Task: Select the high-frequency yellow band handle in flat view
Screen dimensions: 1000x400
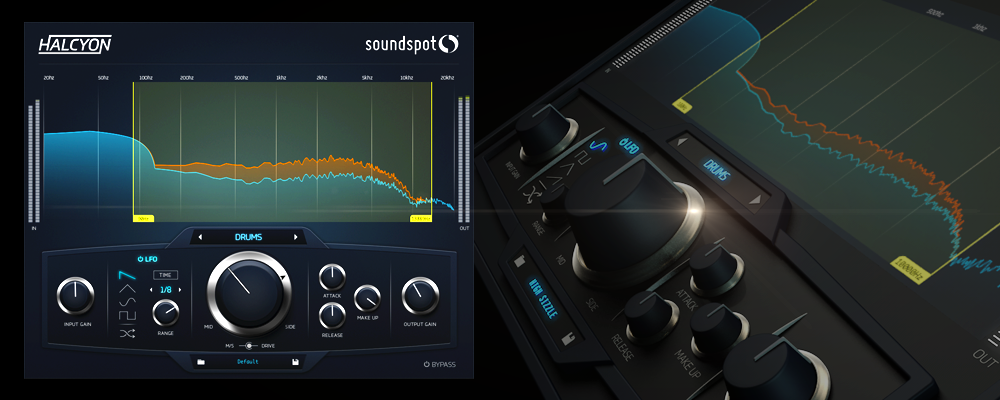Action: click(421, 218)
